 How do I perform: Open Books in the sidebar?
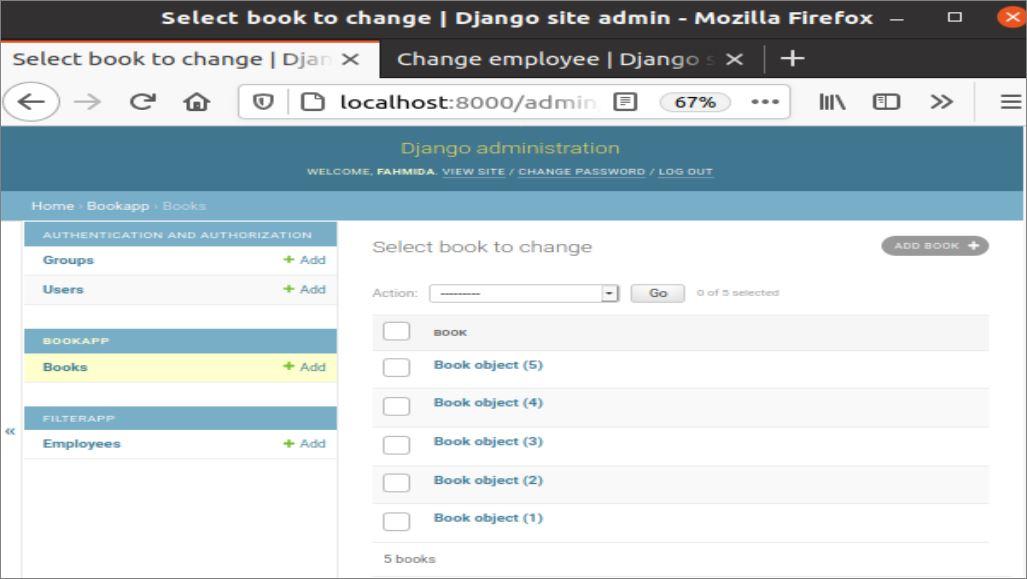pos(65,367)
